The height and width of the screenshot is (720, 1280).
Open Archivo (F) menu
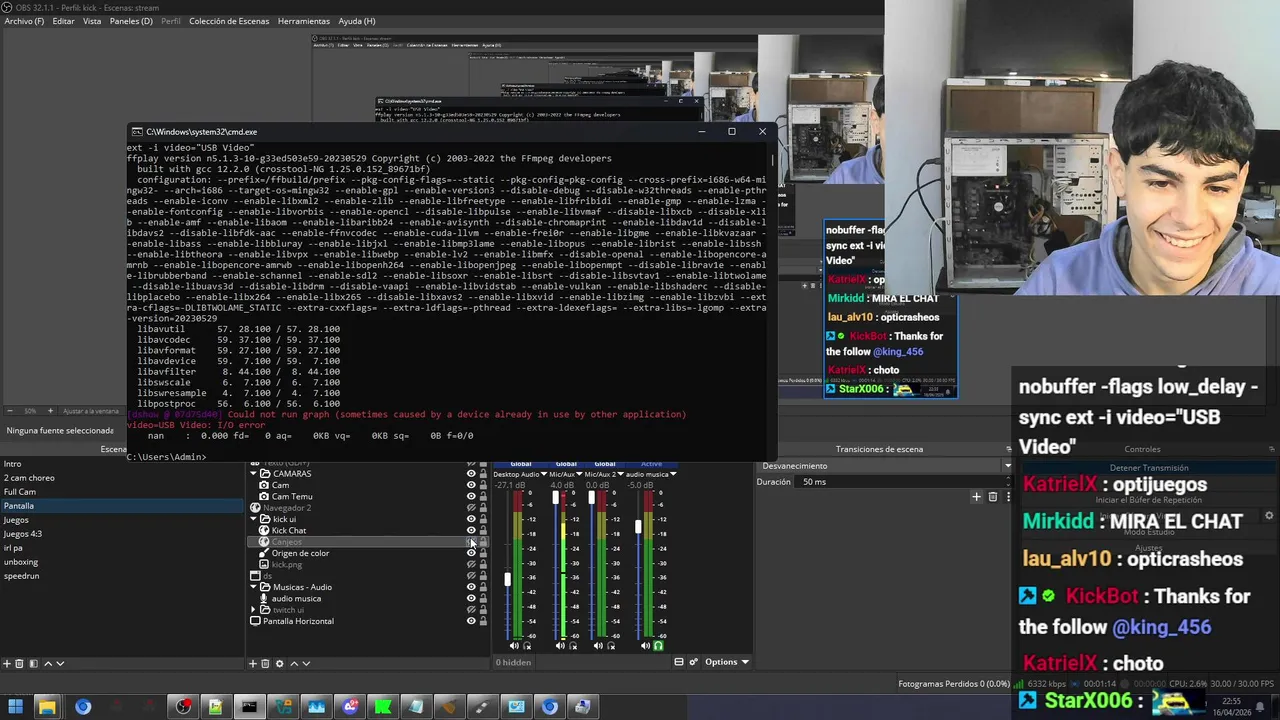(24, 21)
